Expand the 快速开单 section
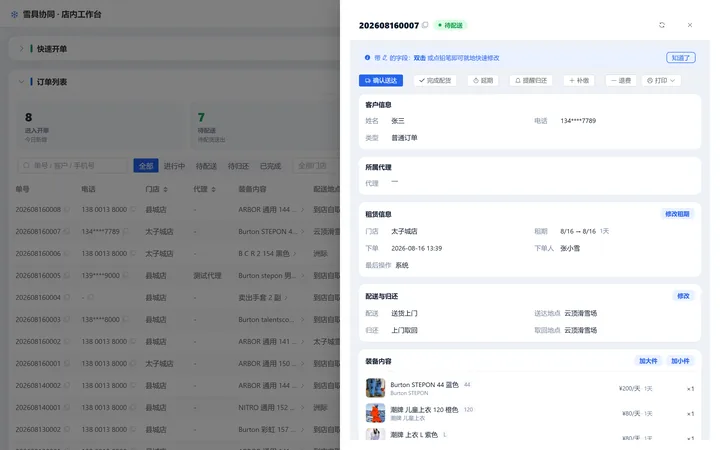The image size is (720, 450). tap(21, 49)
